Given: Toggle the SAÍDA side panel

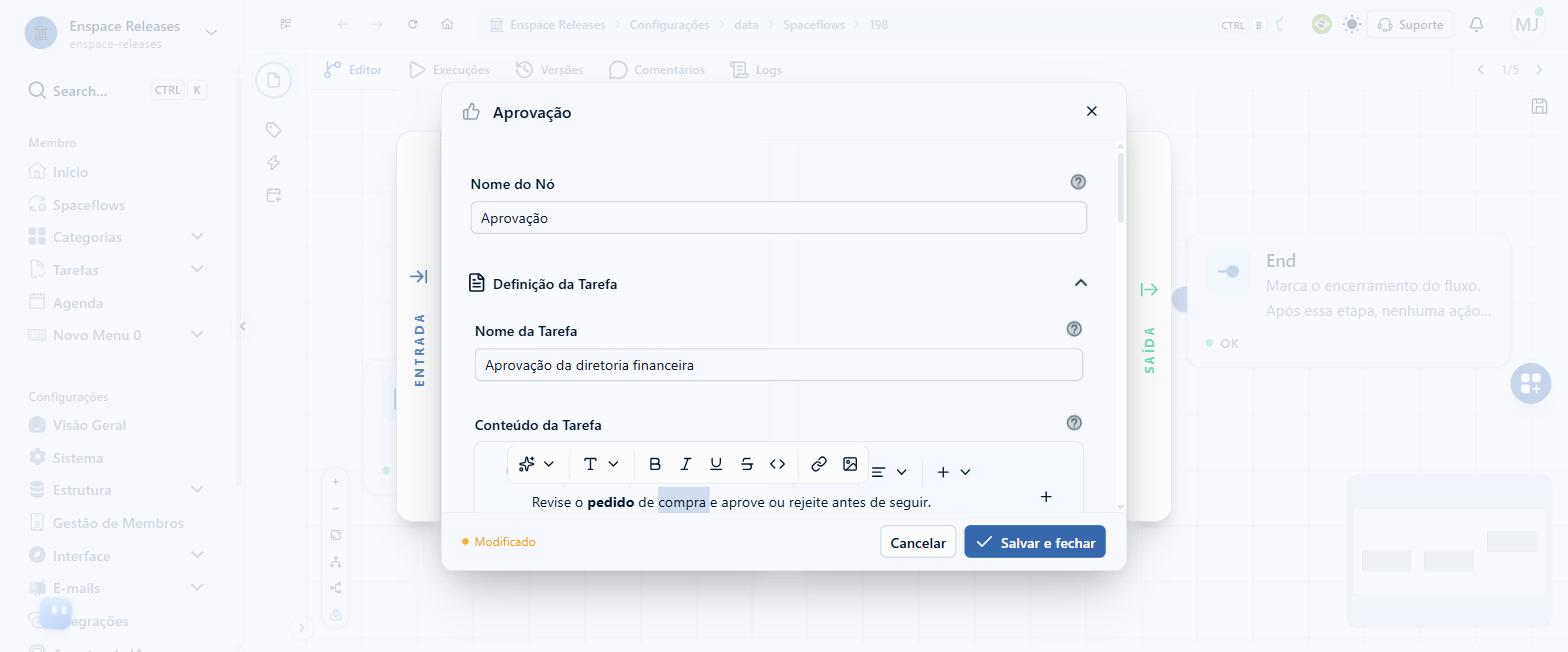Looking at the screenshot, I should coord(1149,290).
